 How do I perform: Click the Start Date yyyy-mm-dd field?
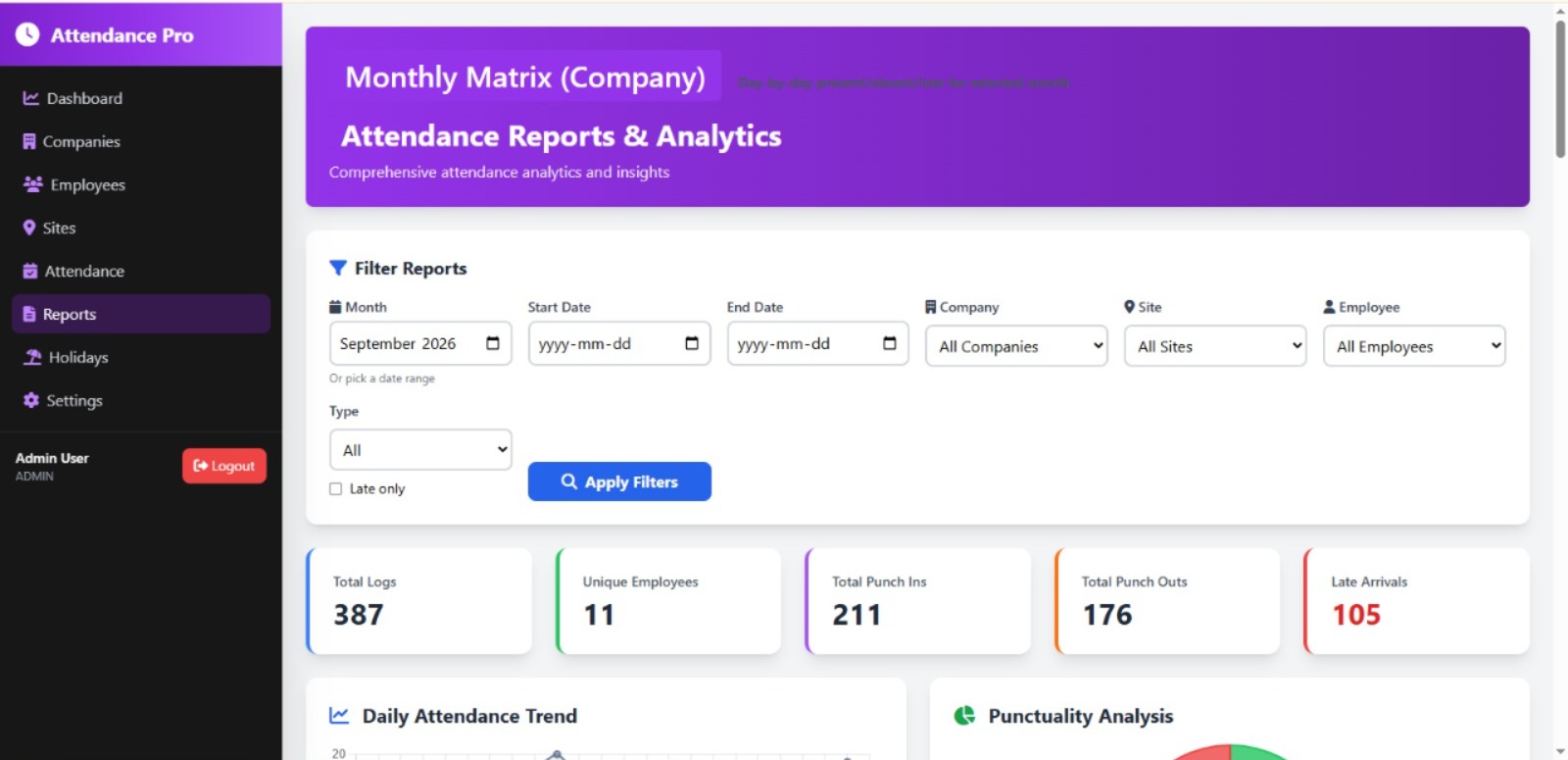click(x=619, y=343)
